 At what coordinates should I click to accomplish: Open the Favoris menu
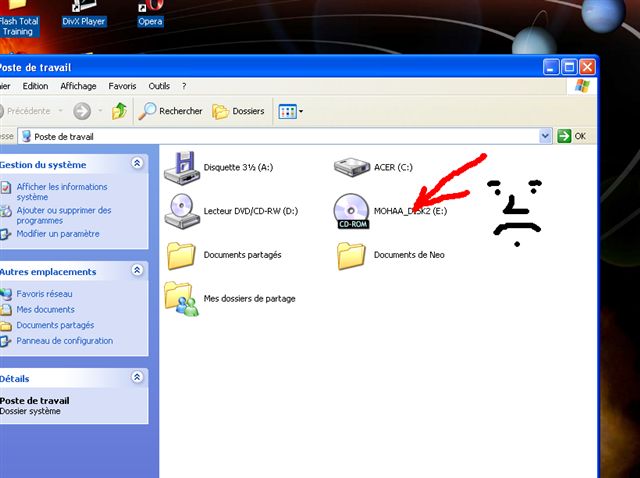point(122,86)
